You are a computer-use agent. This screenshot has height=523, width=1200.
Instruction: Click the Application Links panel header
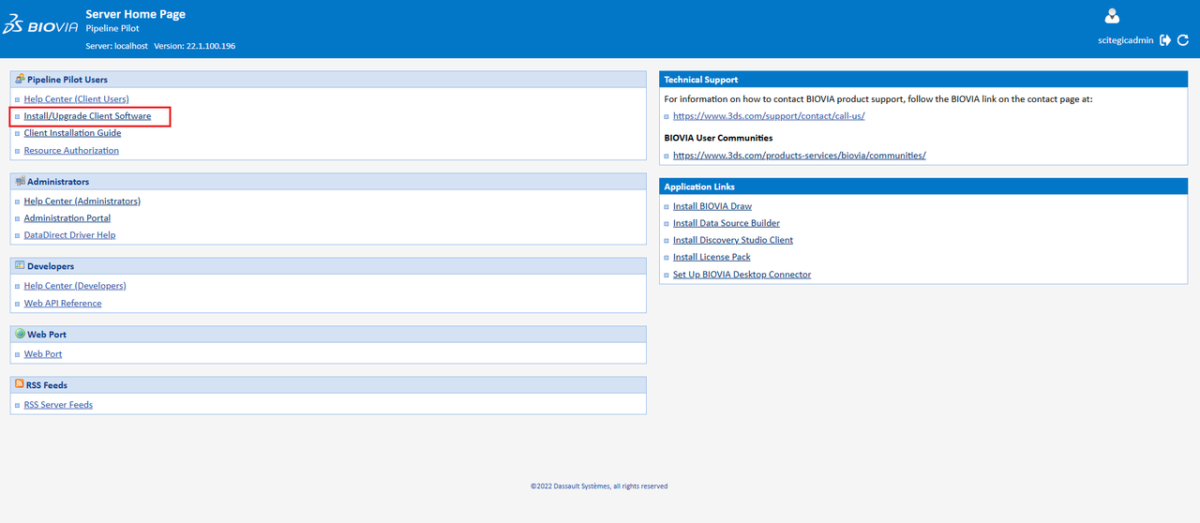pos(924,187)
